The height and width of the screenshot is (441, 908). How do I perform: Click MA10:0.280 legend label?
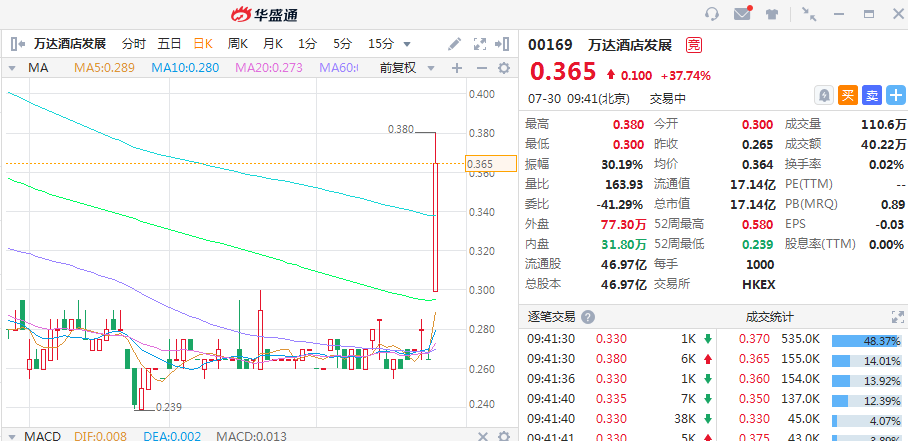[x=185, y=68]
